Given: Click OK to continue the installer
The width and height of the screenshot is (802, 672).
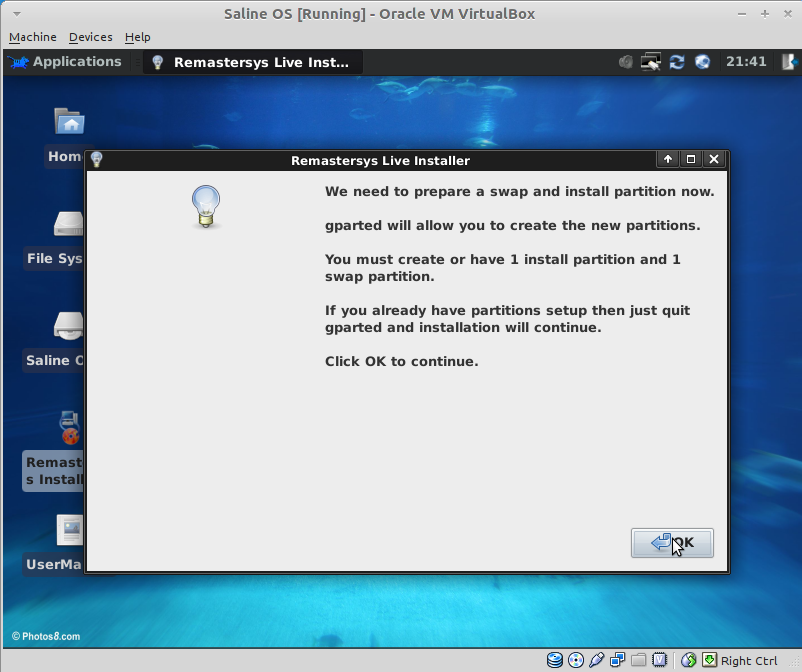Looking at the screenshot, I should (x=672, y=543).
